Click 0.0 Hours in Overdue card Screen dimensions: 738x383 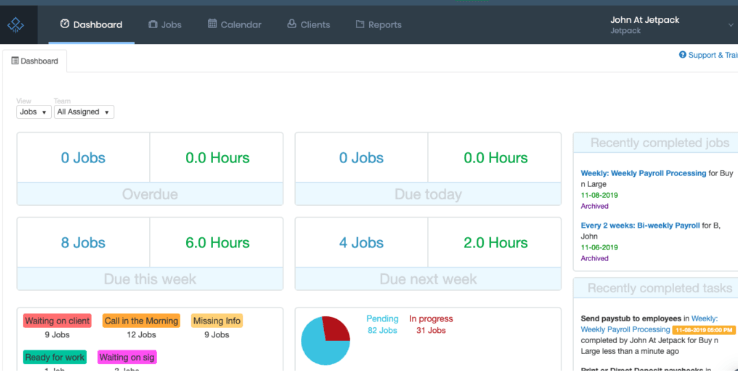217,158
